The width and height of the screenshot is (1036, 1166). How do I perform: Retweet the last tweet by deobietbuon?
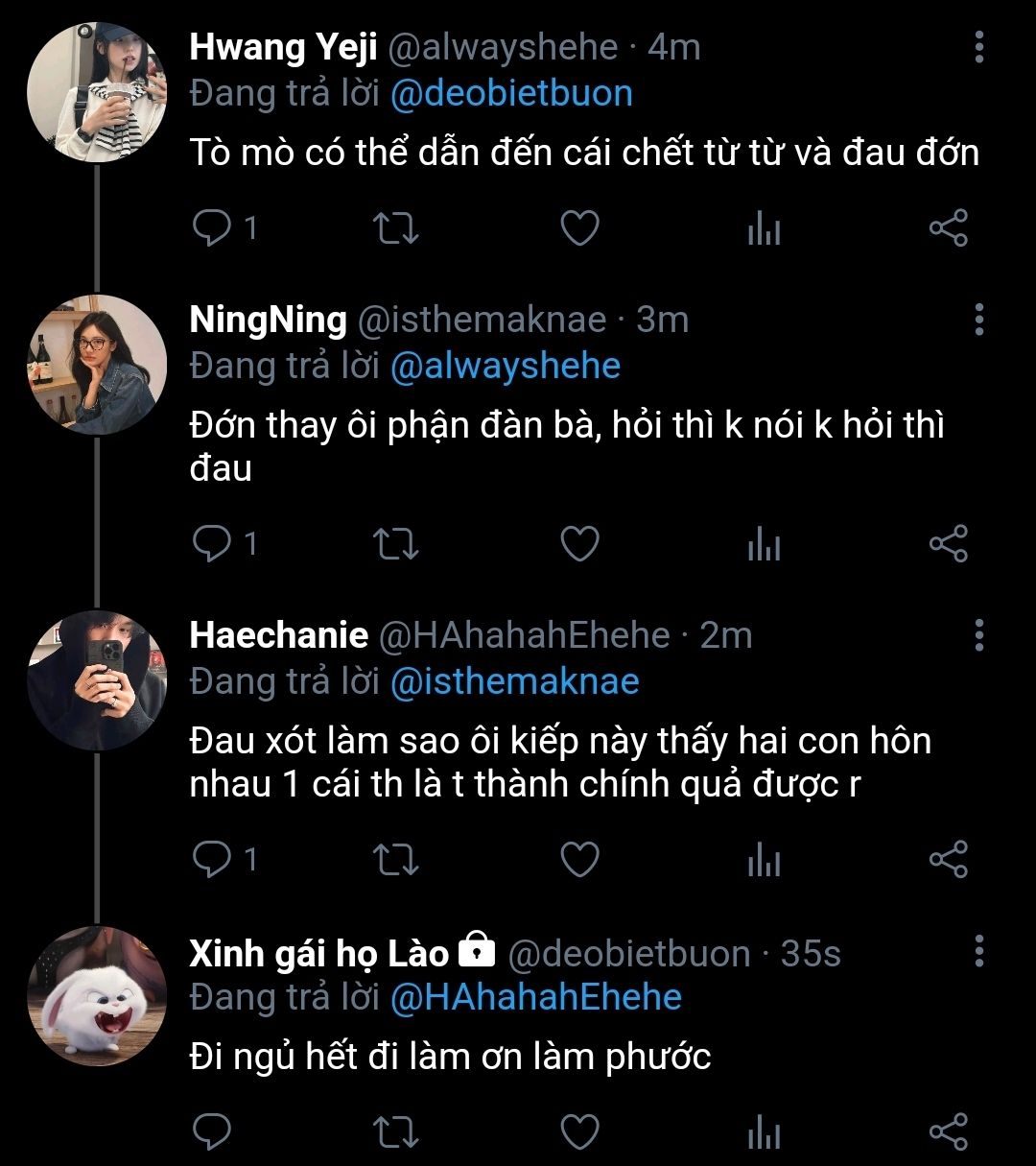pyautogui.click(x=394, y=1132)
